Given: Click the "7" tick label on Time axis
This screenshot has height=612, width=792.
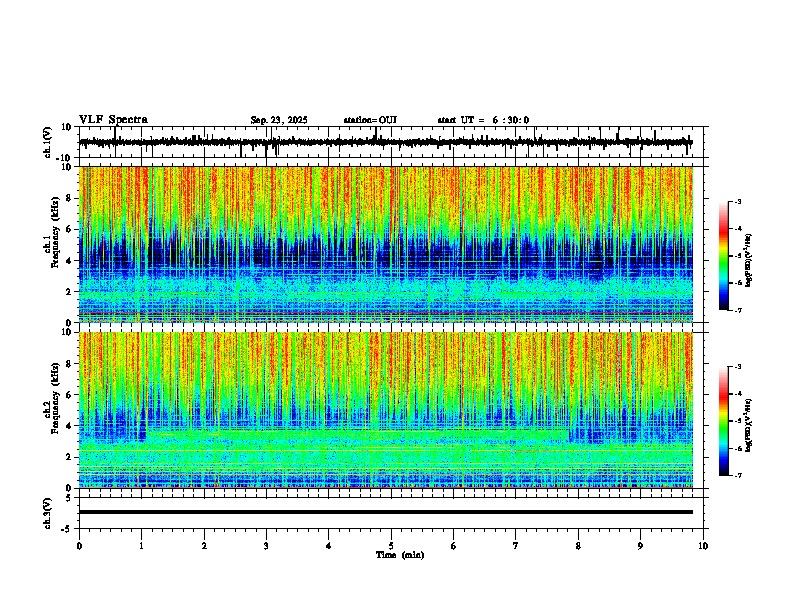Looking at the screenshot, I should coord(516,546).
